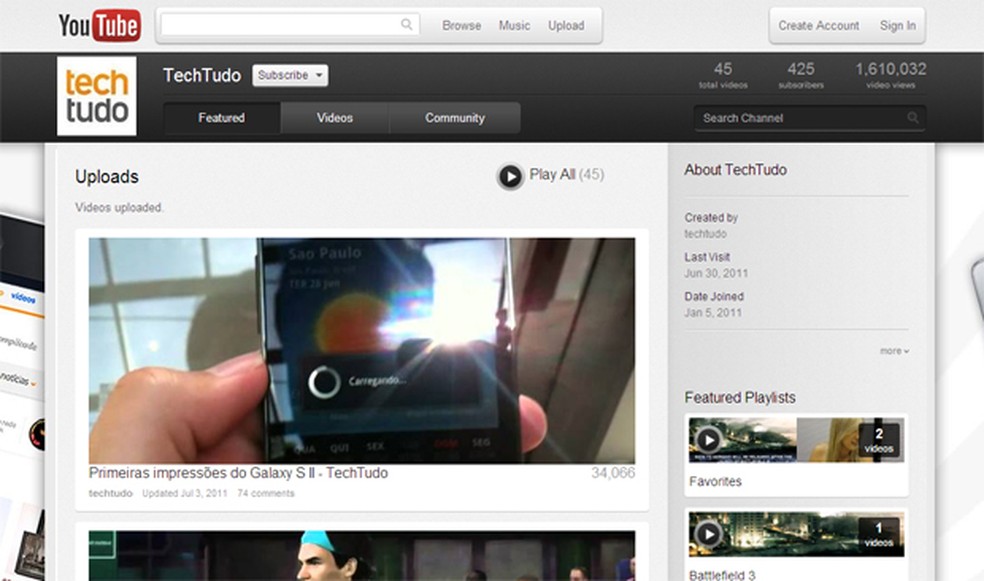
Task: Click the Create Account button
Action: [818, 26]
